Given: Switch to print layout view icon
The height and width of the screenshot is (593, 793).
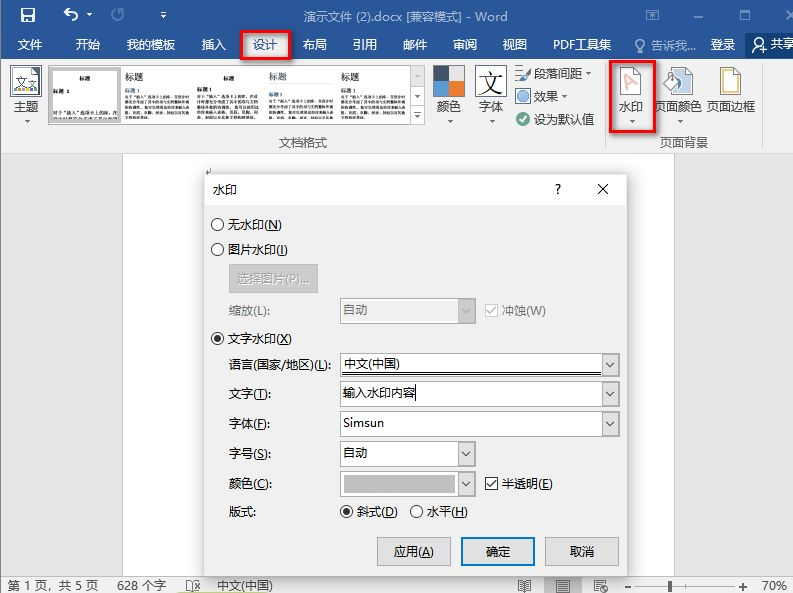Looking at the screenshot, I should click(562, 585).
